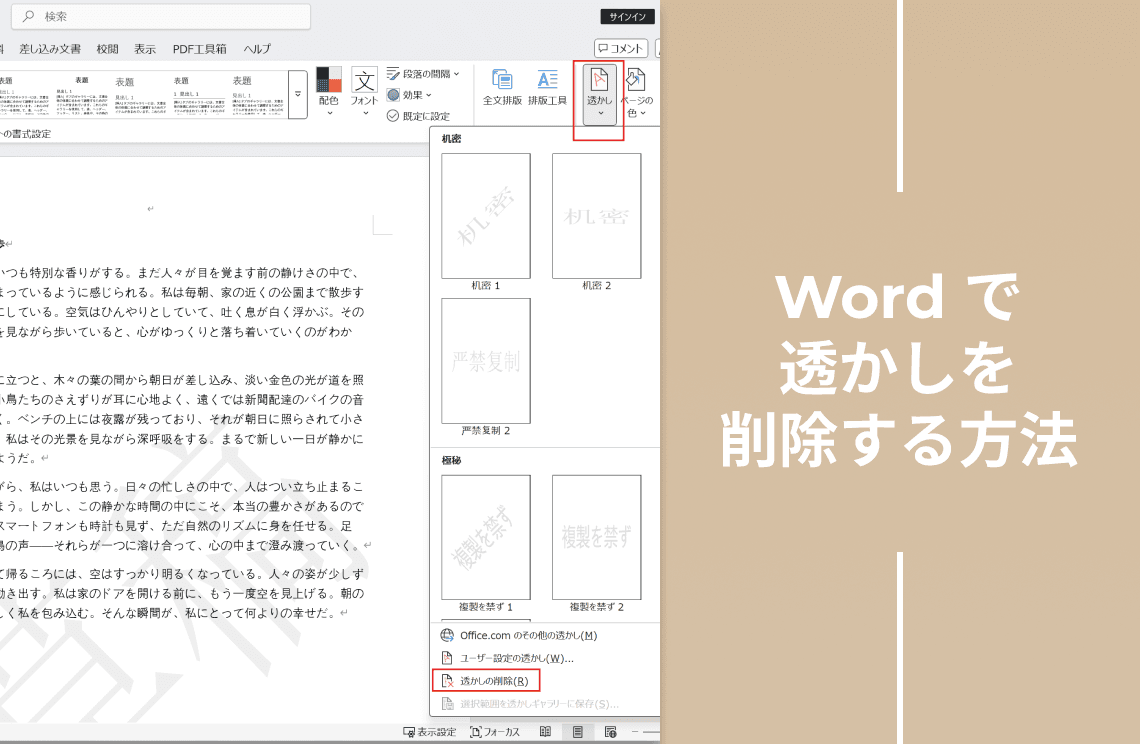Toggle print layout view in status bar
The image size is (1140, 744).
[x=577, y=732]
